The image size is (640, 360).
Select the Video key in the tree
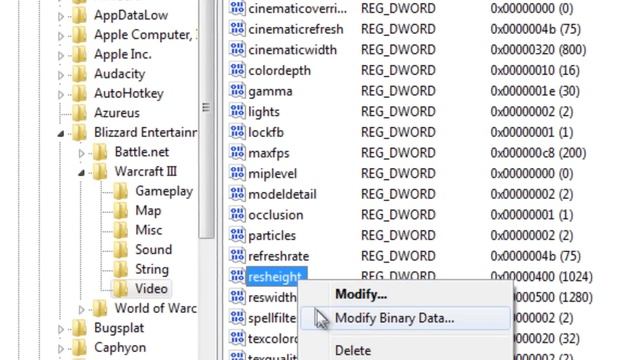[x=151, y=289]
